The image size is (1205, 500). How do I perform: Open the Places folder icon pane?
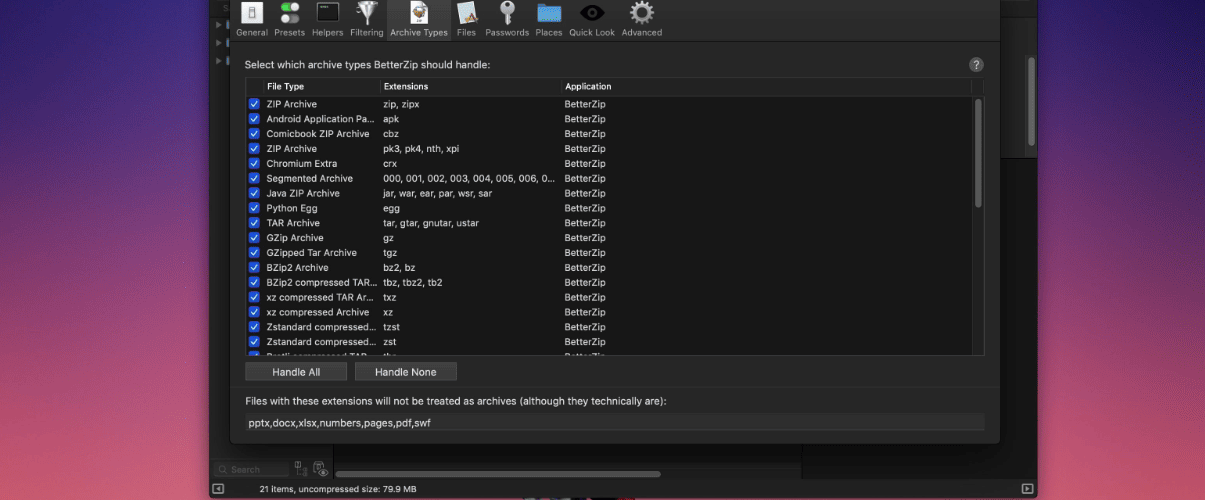[549, 19]
